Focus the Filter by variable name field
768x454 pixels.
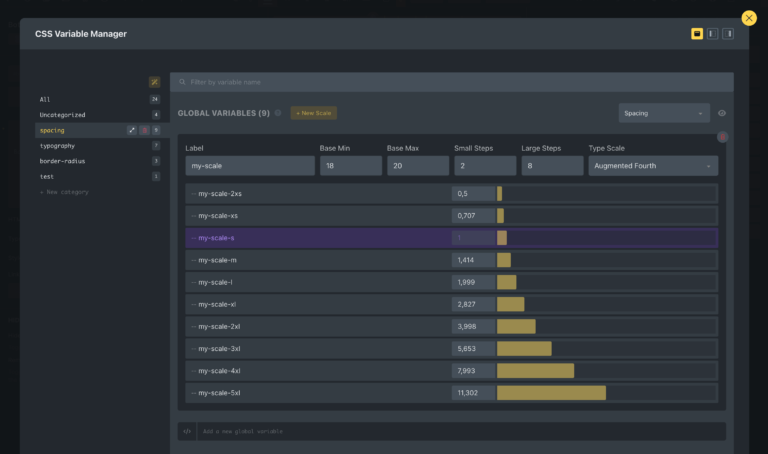[x=452, y=82]
